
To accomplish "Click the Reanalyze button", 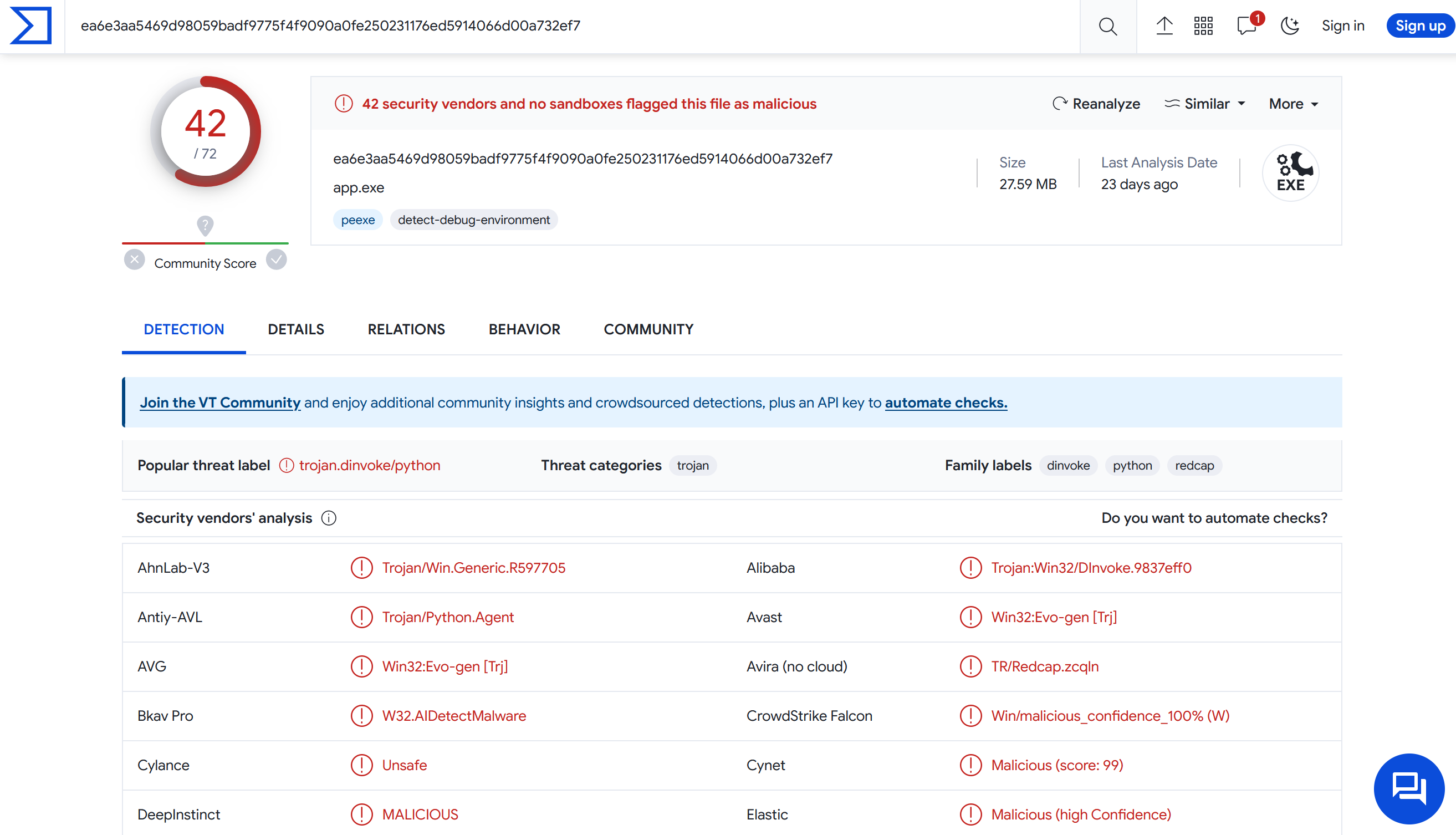I will (1096, 104).
